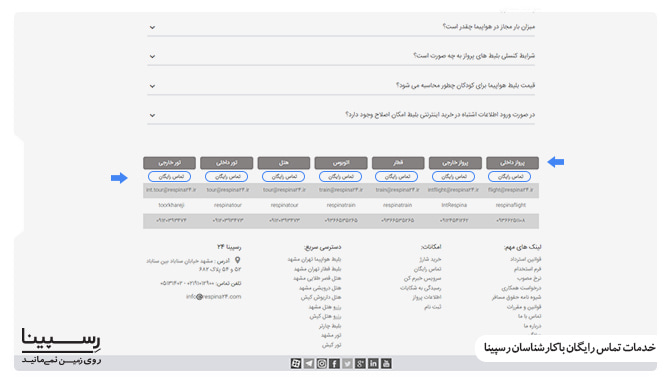
Task: Click تماس رایگان under قطار
Action: pos(397,176)
